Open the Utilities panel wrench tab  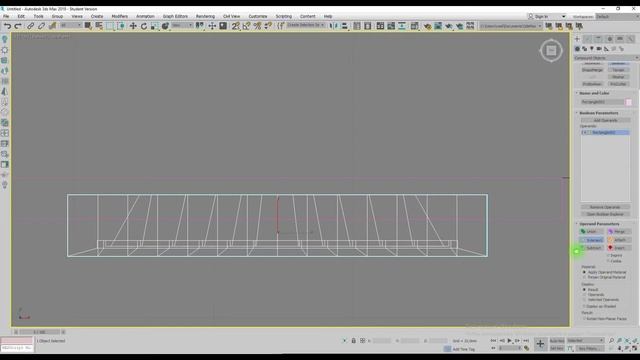(x=630, y=39)
